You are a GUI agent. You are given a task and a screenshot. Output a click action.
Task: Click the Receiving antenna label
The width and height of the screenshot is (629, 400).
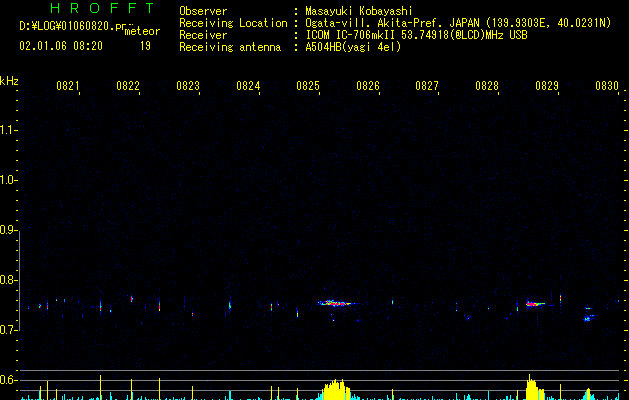[230, 47]
